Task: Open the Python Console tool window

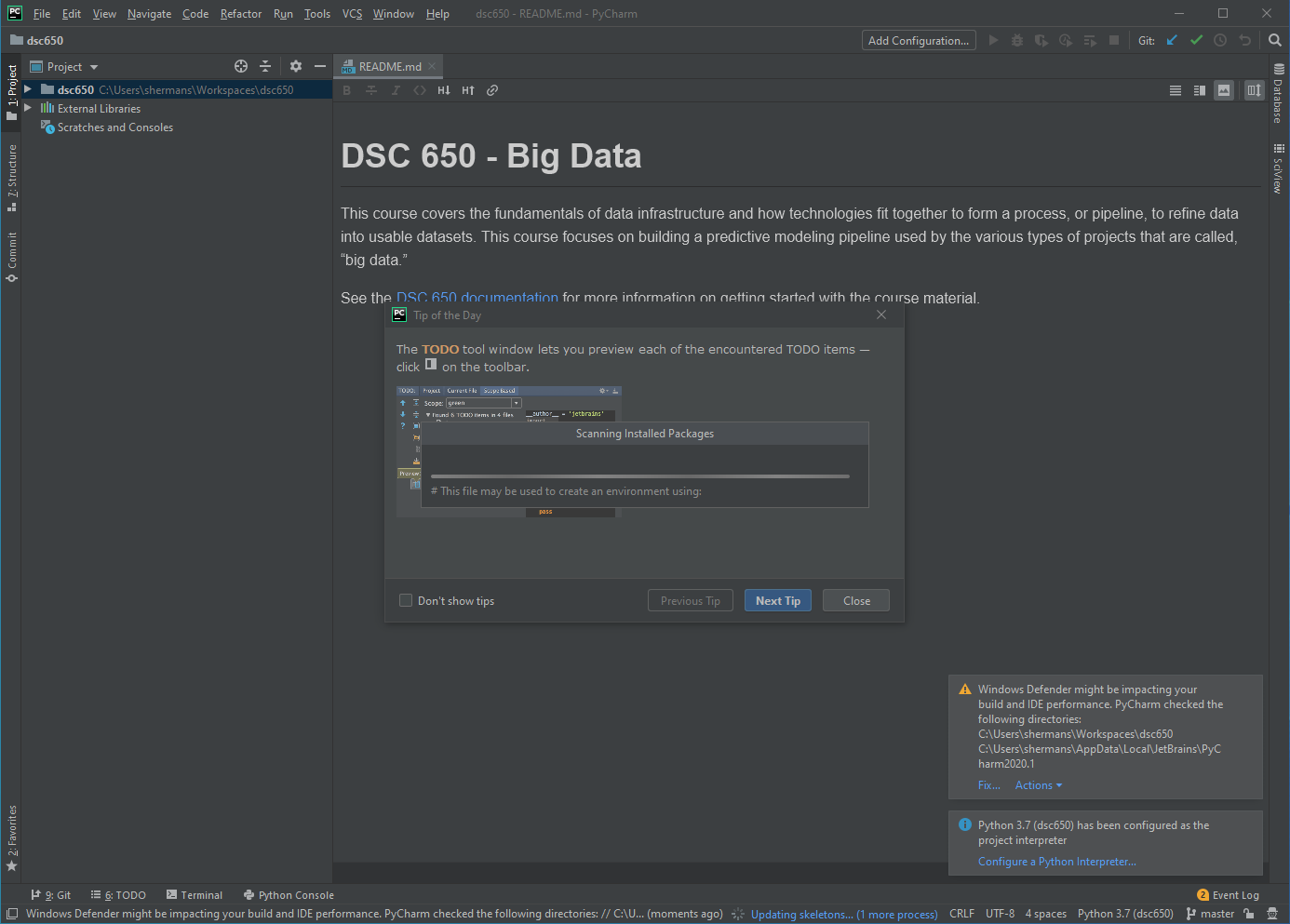Action: [x=289, y=895]
